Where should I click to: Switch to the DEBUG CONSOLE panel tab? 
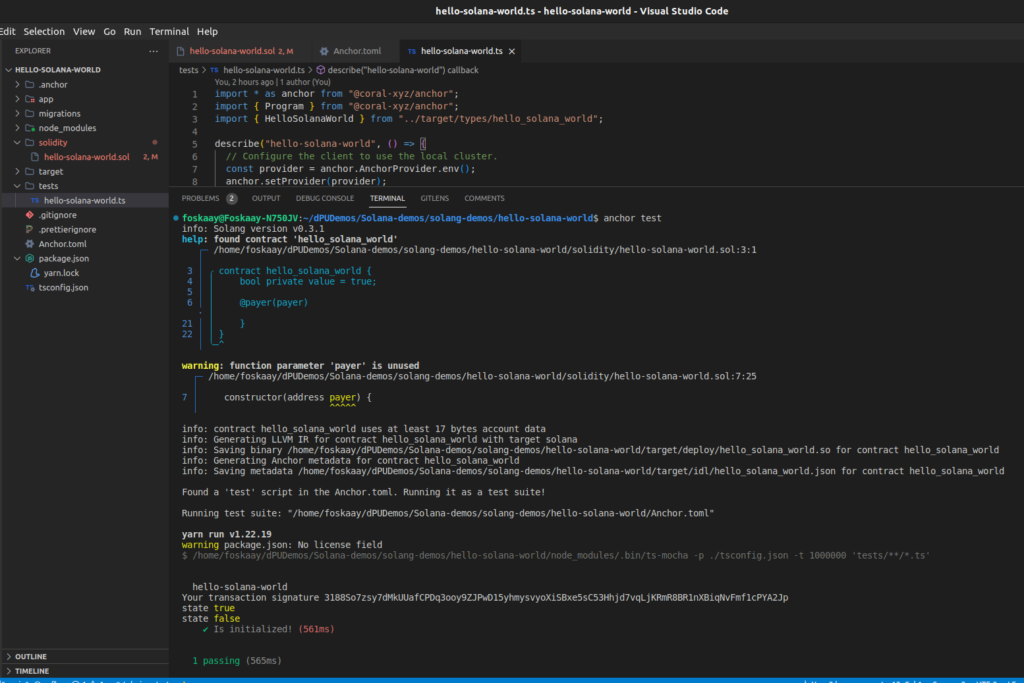pyautogui.click(x=325, y=199)
